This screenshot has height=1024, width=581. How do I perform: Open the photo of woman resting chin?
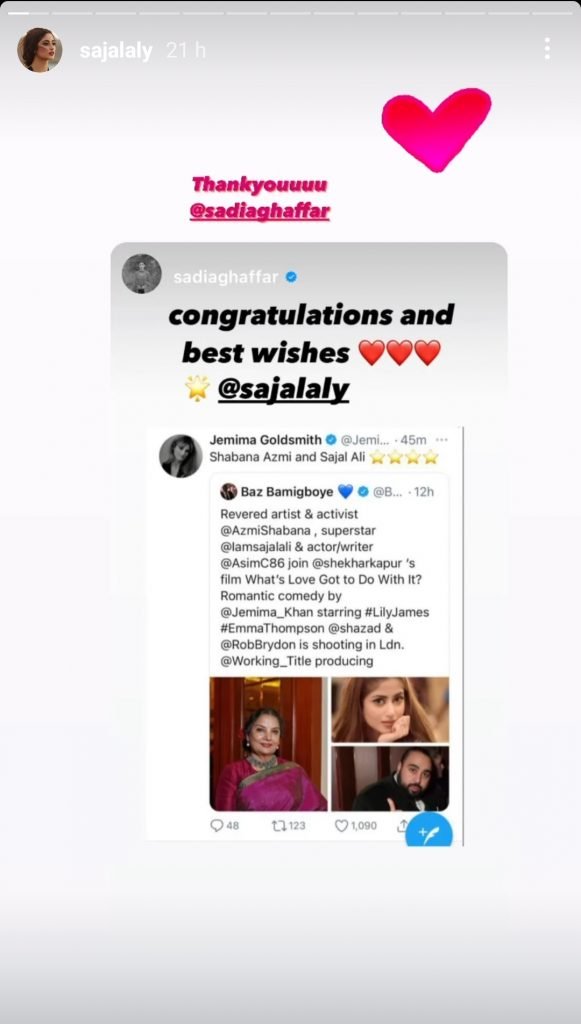click(390, 709)
